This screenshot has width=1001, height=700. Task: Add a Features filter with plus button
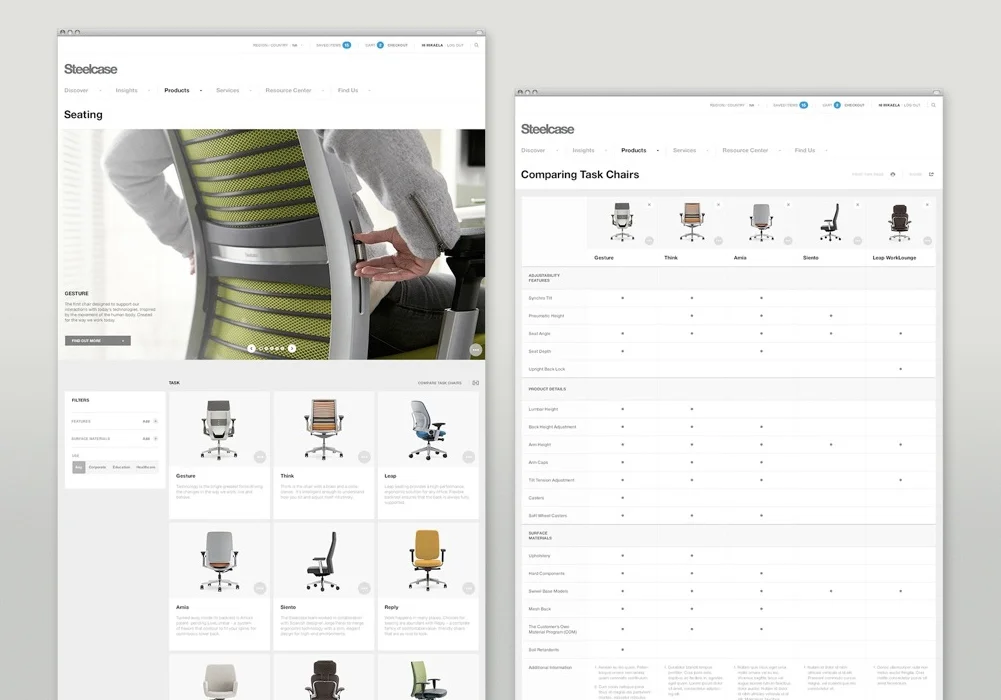tap(155, 421)
